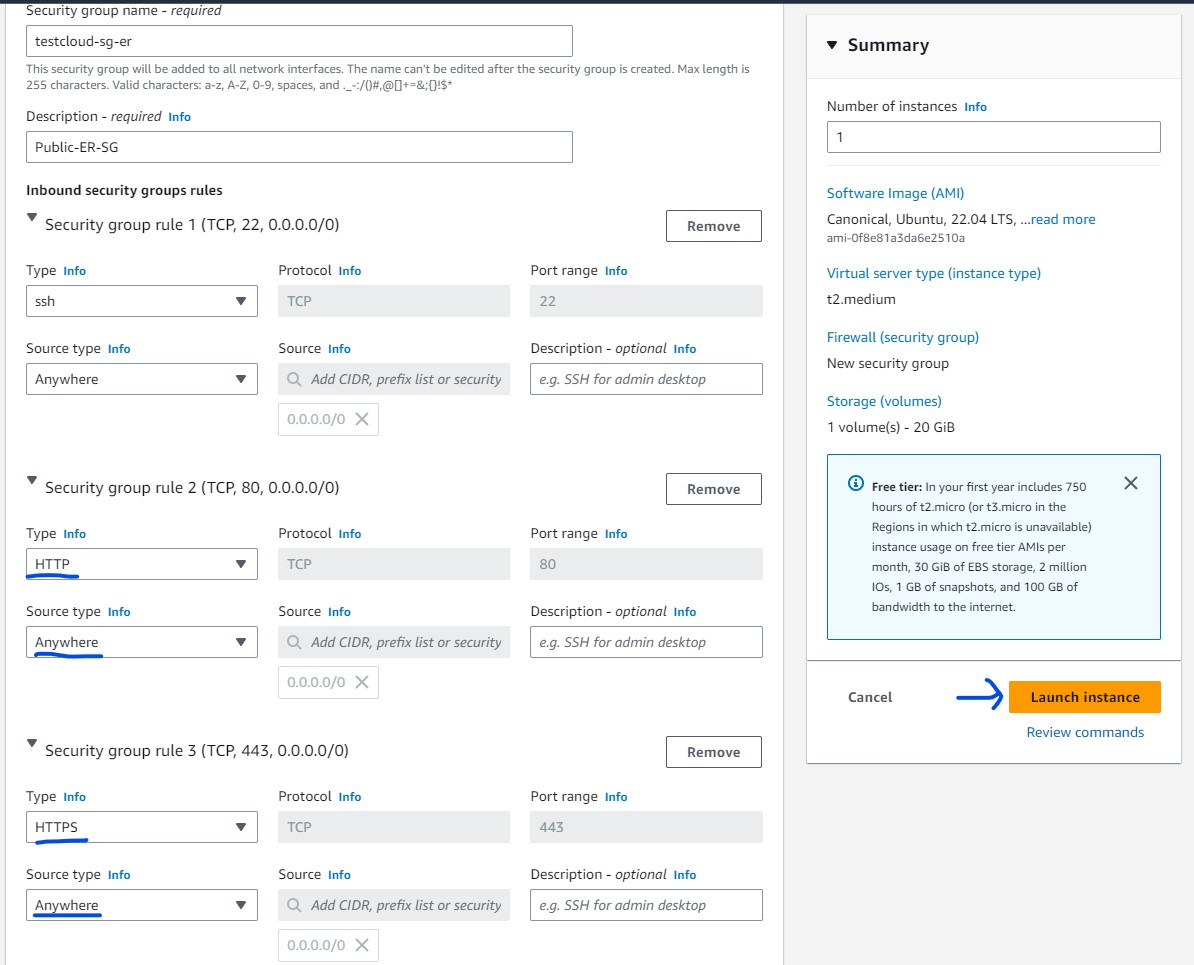This screenshot has height=965, width=1194.
Task: Focus the Number of instances field
Action: tap(993, 137)
